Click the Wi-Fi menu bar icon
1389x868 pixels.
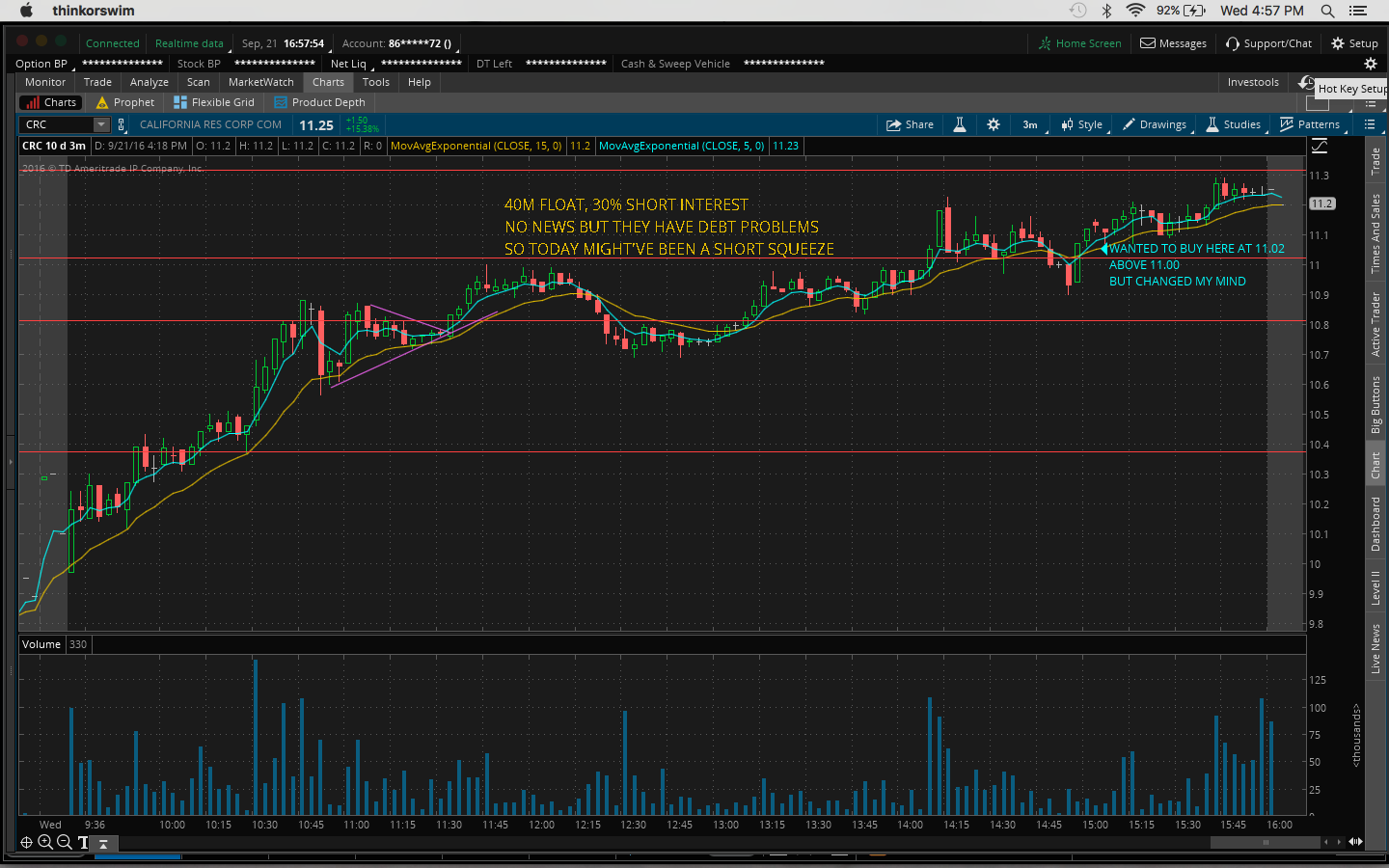[1135, 11]
